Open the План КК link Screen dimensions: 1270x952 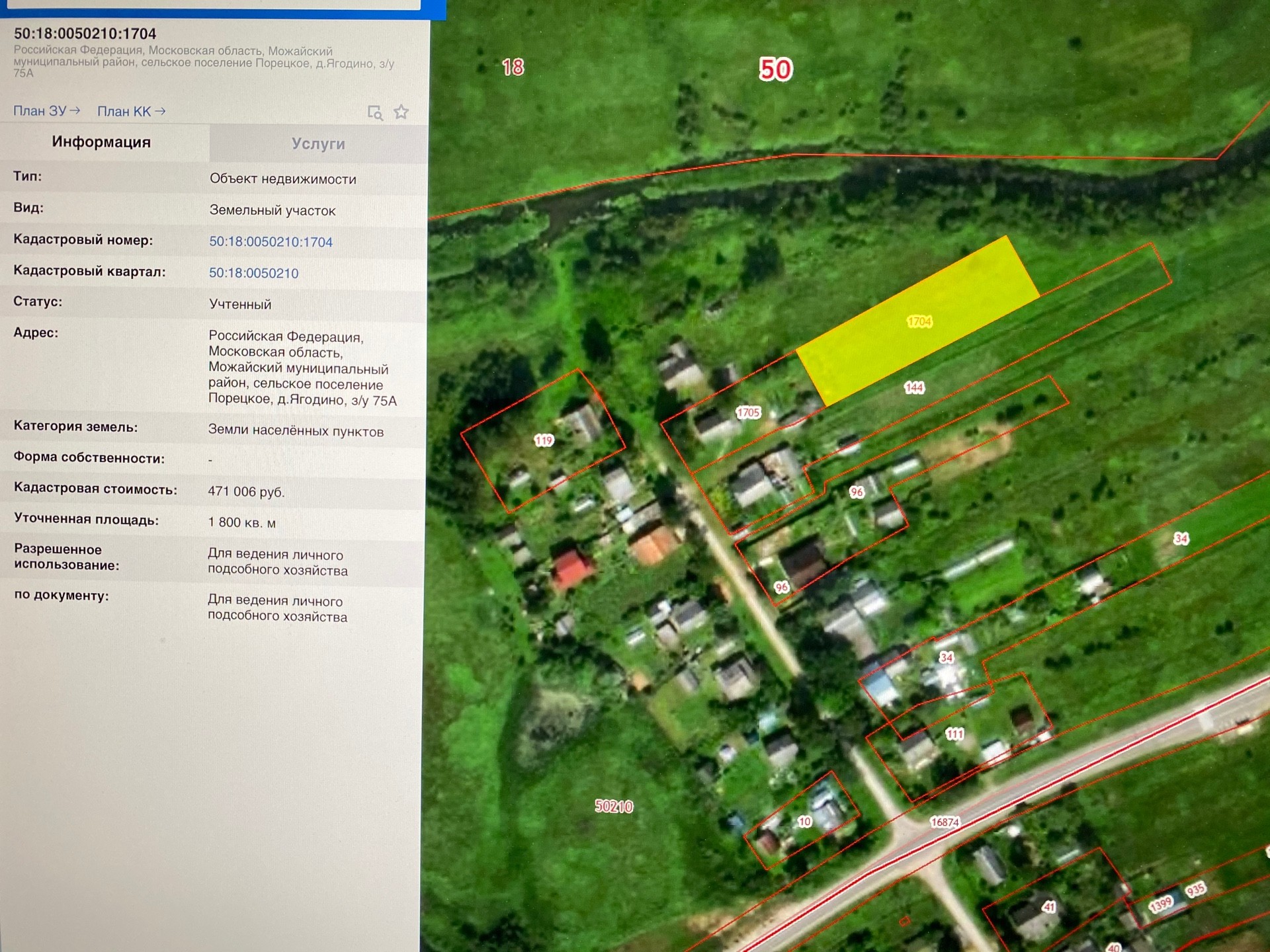click(131, 112)
